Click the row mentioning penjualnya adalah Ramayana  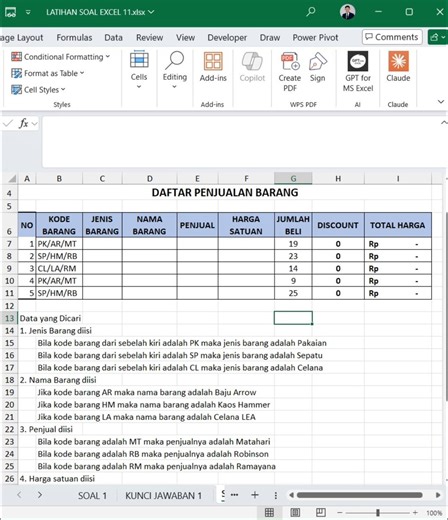pyautogui.click(x=156, y=466)
